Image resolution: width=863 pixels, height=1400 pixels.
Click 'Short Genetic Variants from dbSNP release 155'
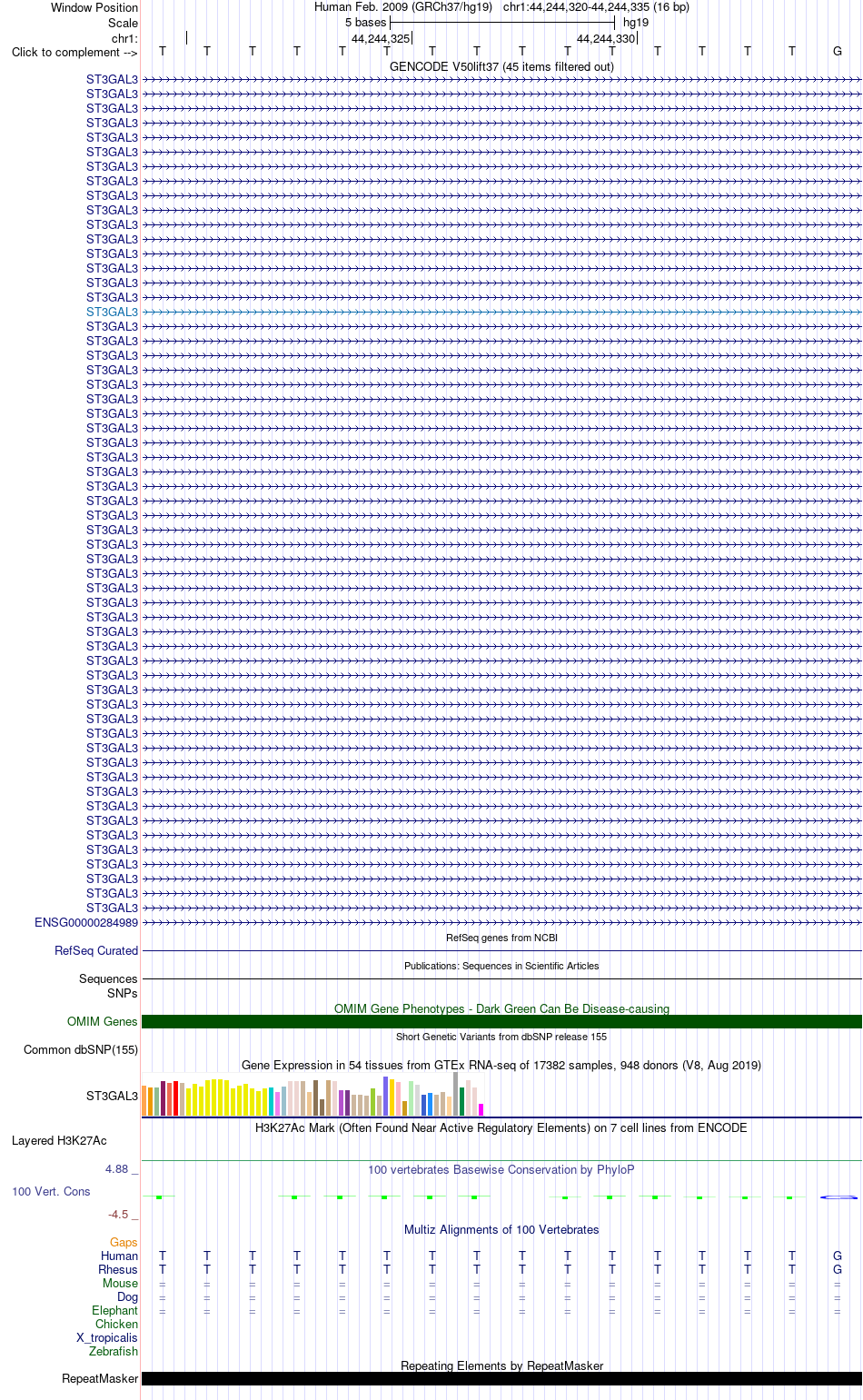501,1037
